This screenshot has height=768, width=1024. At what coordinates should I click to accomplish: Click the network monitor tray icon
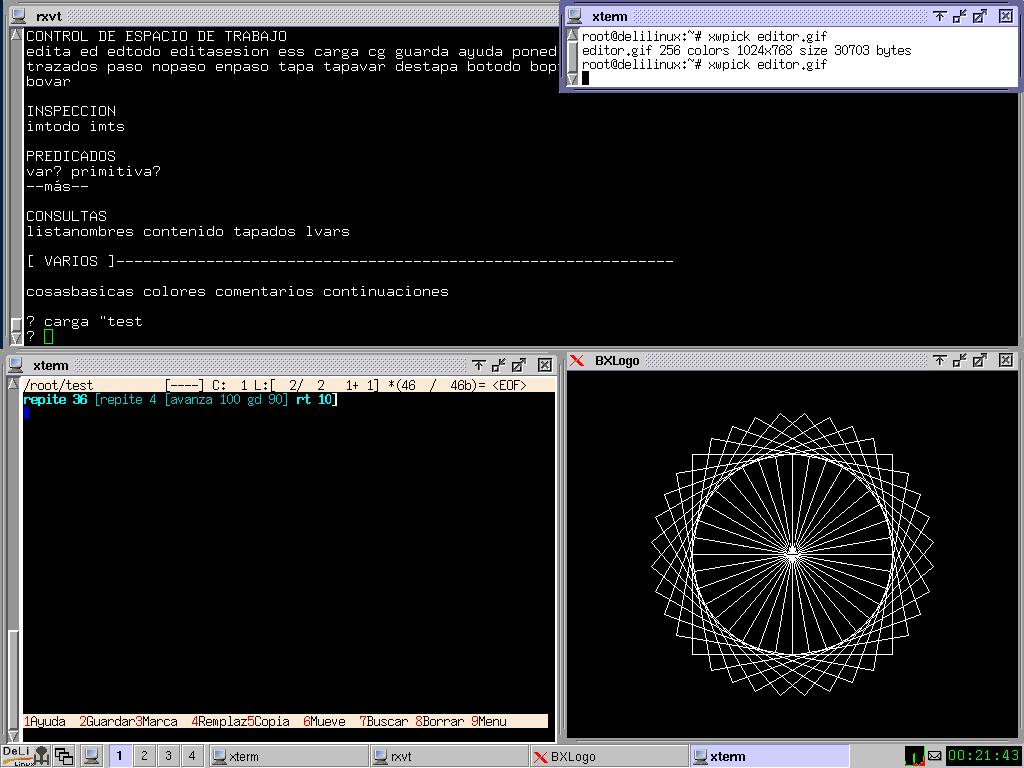914,756
